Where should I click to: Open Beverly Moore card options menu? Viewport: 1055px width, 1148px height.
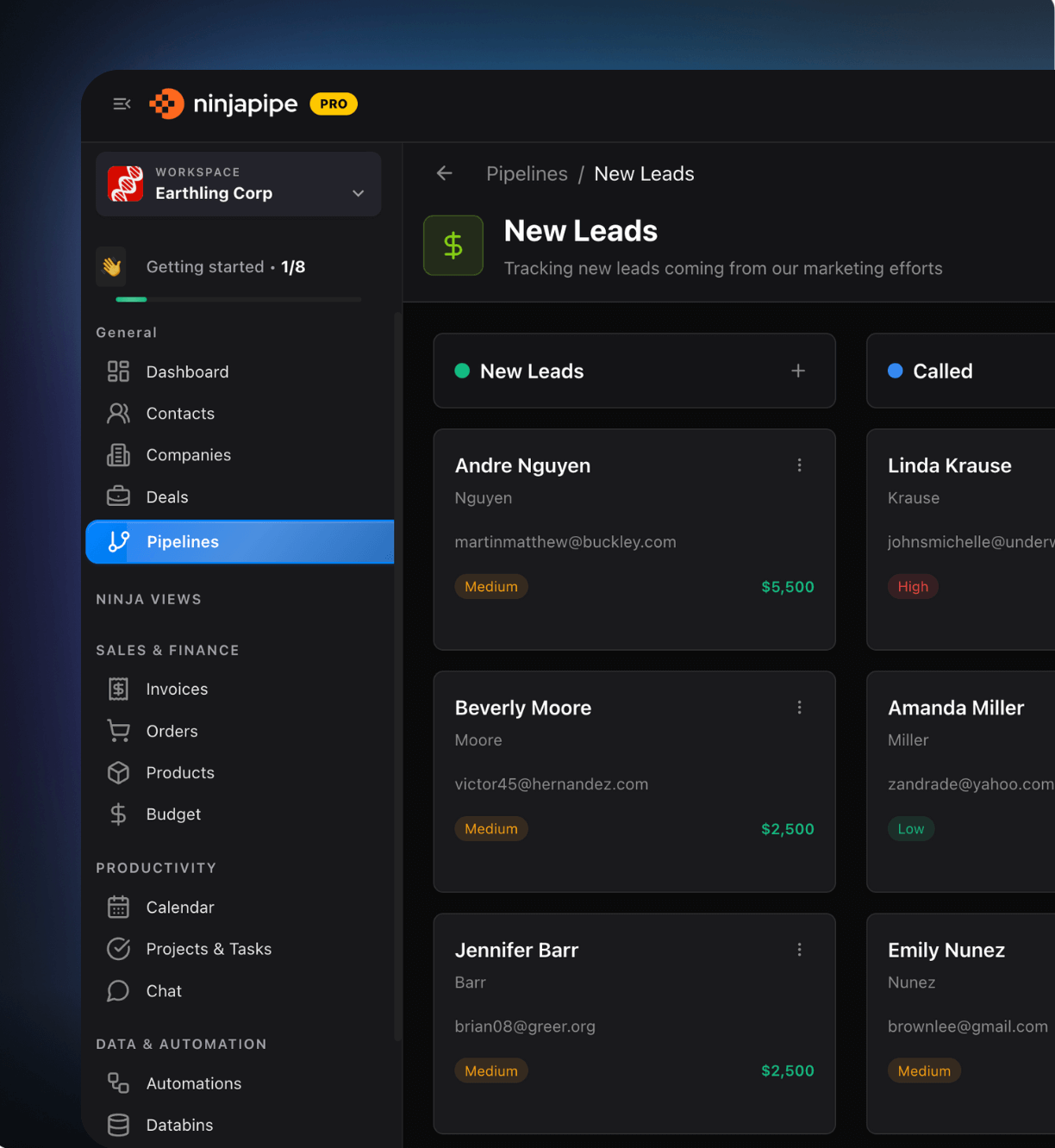tap(799, 708)
